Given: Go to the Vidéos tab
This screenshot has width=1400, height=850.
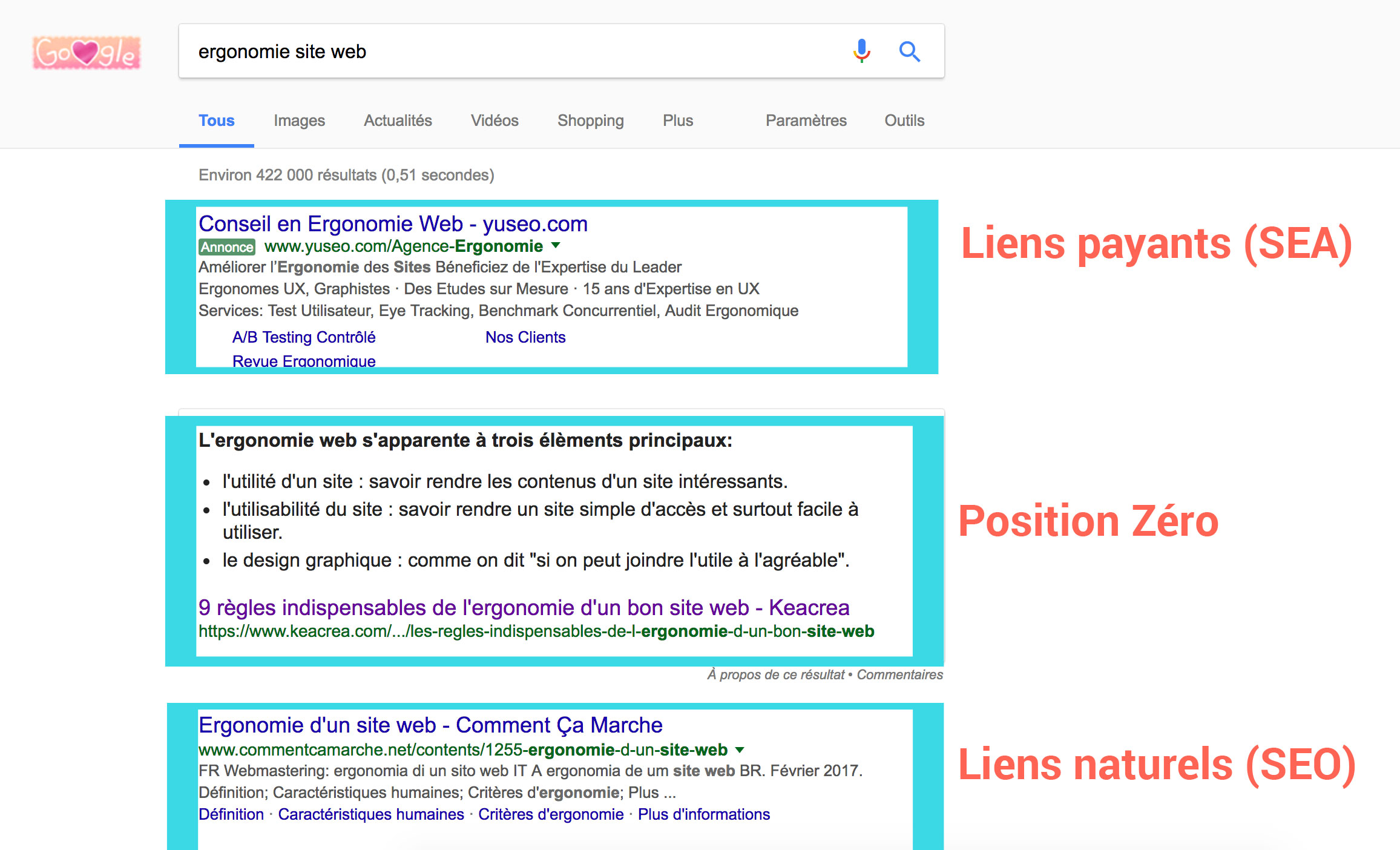Looking at the screenshot, I should tap(495, 120).
